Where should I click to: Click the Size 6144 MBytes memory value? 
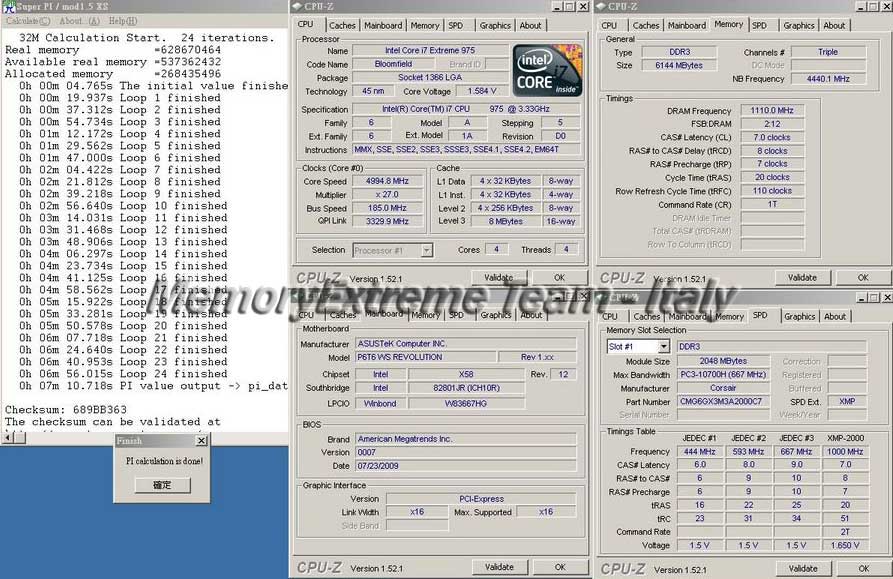point(679,65)
